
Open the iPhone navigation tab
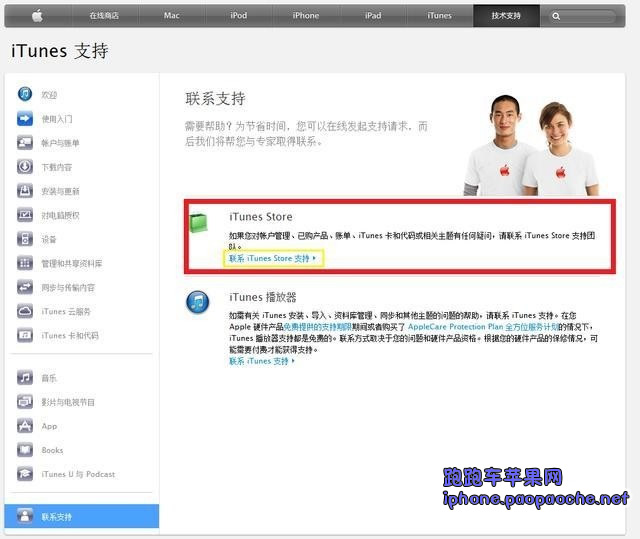point(306,16)
